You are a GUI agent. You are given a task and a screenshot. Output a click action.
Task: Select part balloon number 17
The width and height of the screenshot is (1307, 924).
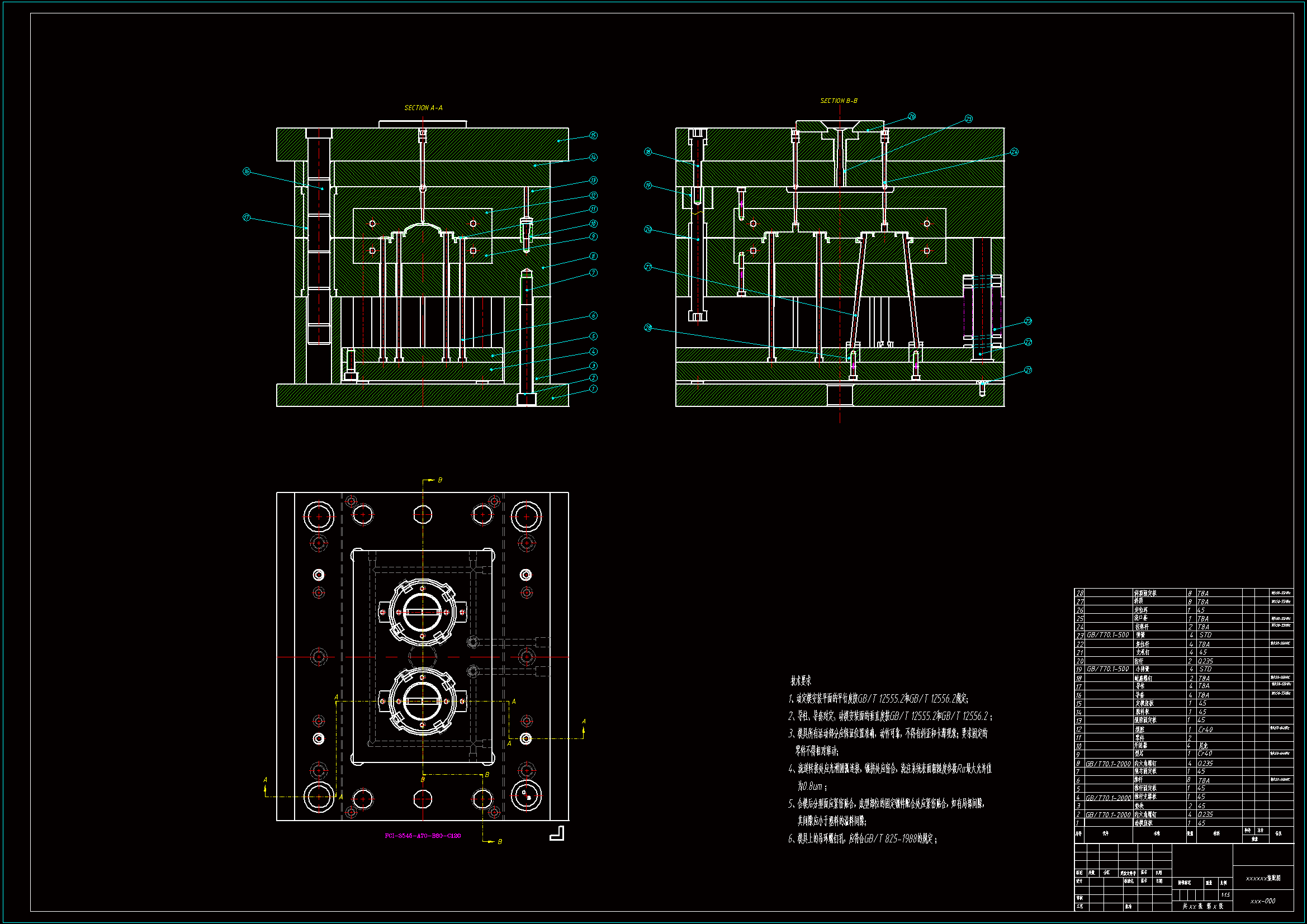[247, 217]
